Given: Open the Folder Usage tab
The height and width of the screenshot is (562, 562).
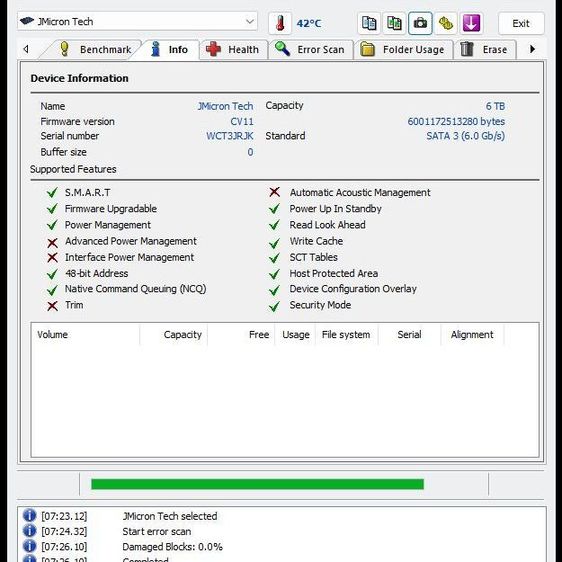Looking at the screenshot, I should click(403, 49).
